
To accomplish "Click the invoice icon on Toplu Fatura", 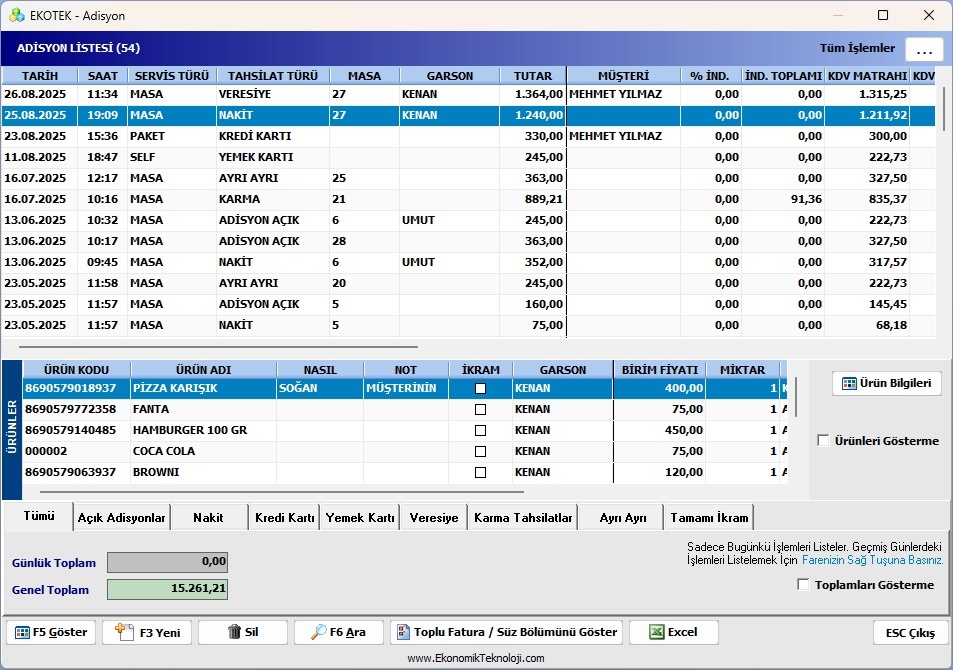I will [403, 632].
